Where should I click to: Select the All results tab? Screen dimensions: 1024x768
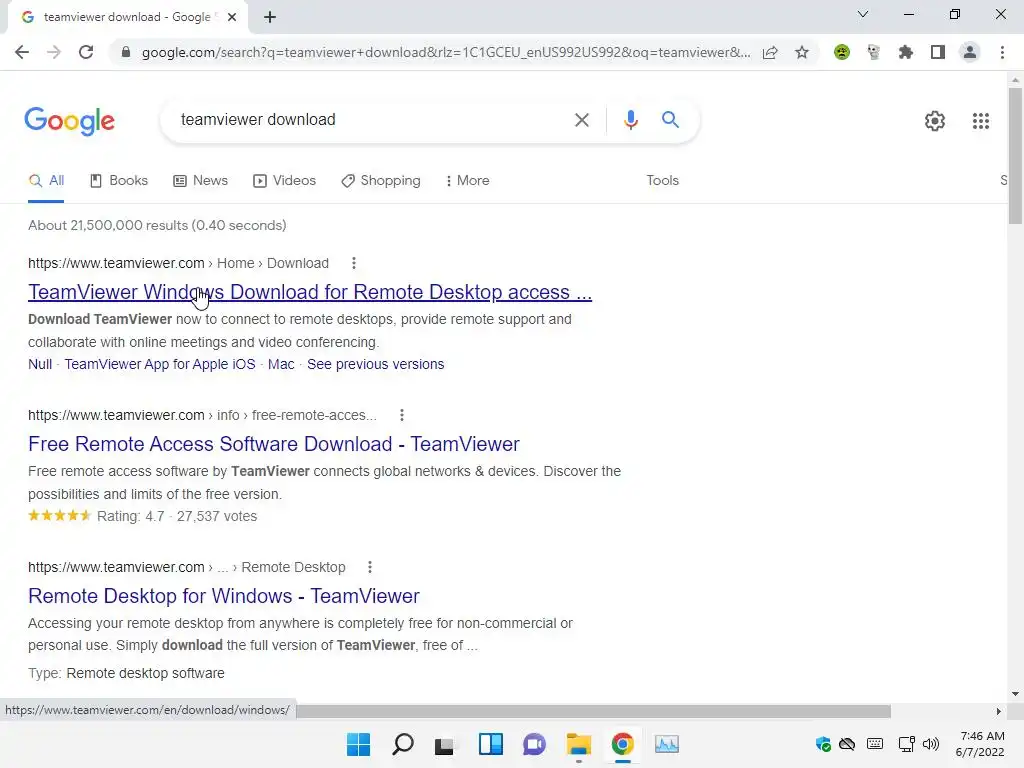pyautogui.click(x=46, y=181)
